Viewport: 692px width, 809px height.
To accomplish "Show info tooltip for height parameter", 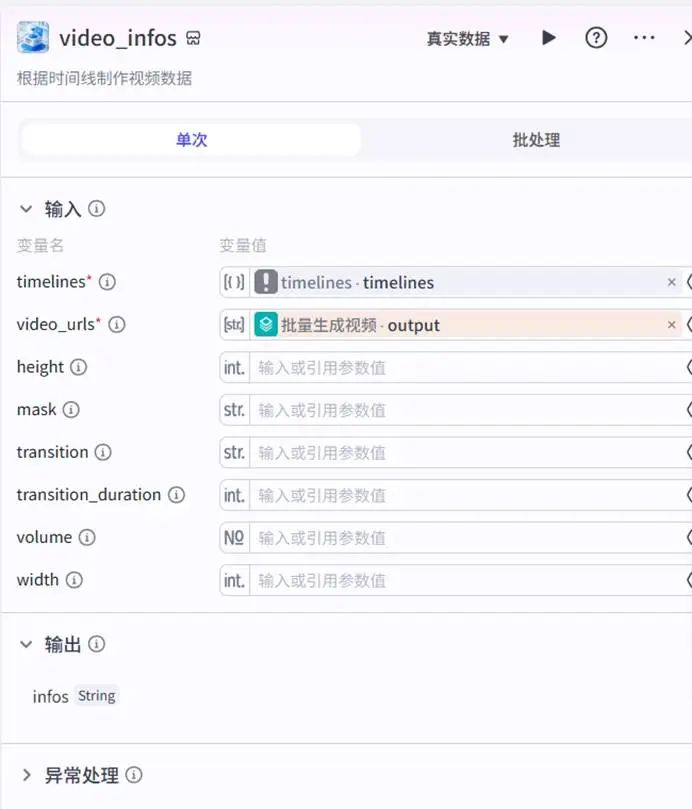I will [x=79, y=367].
